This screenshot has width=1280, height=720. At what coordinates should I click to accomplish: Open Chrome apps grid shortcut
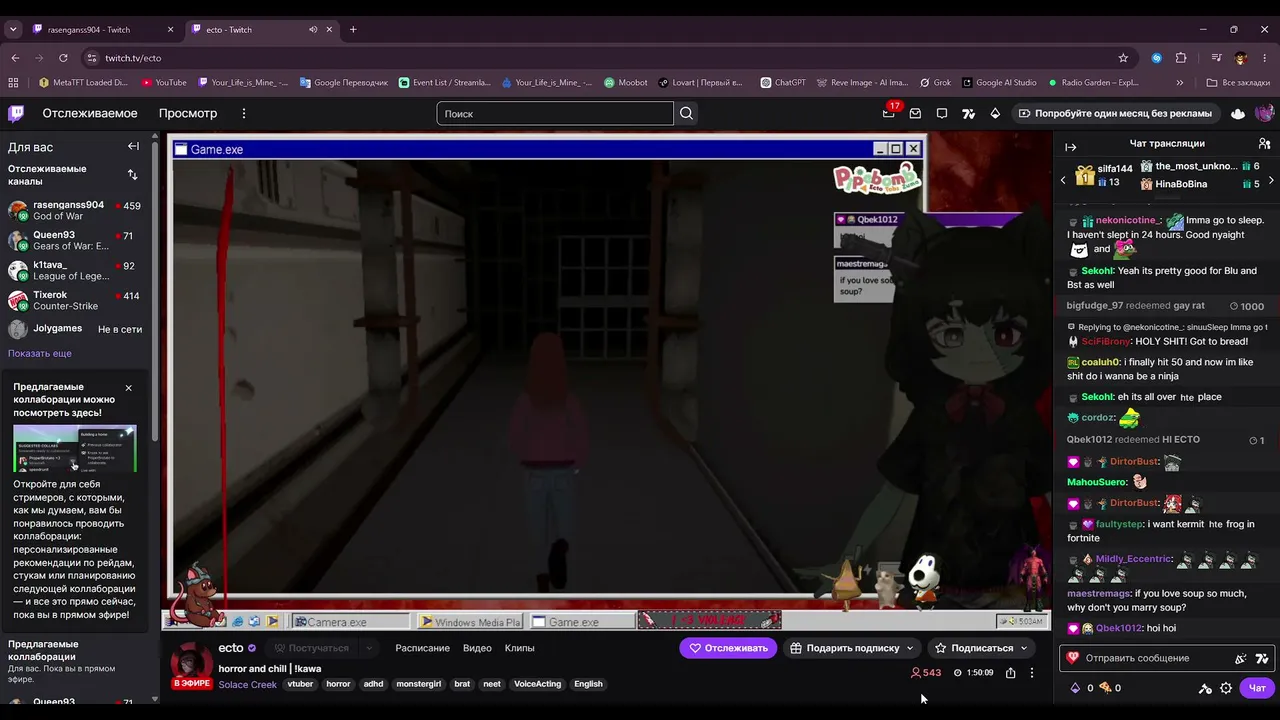pyautogui.click(x=14, y=83)
